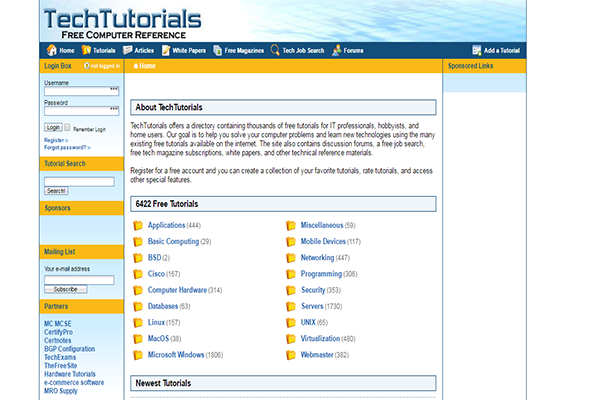Click the Databases folder icon

138,306
